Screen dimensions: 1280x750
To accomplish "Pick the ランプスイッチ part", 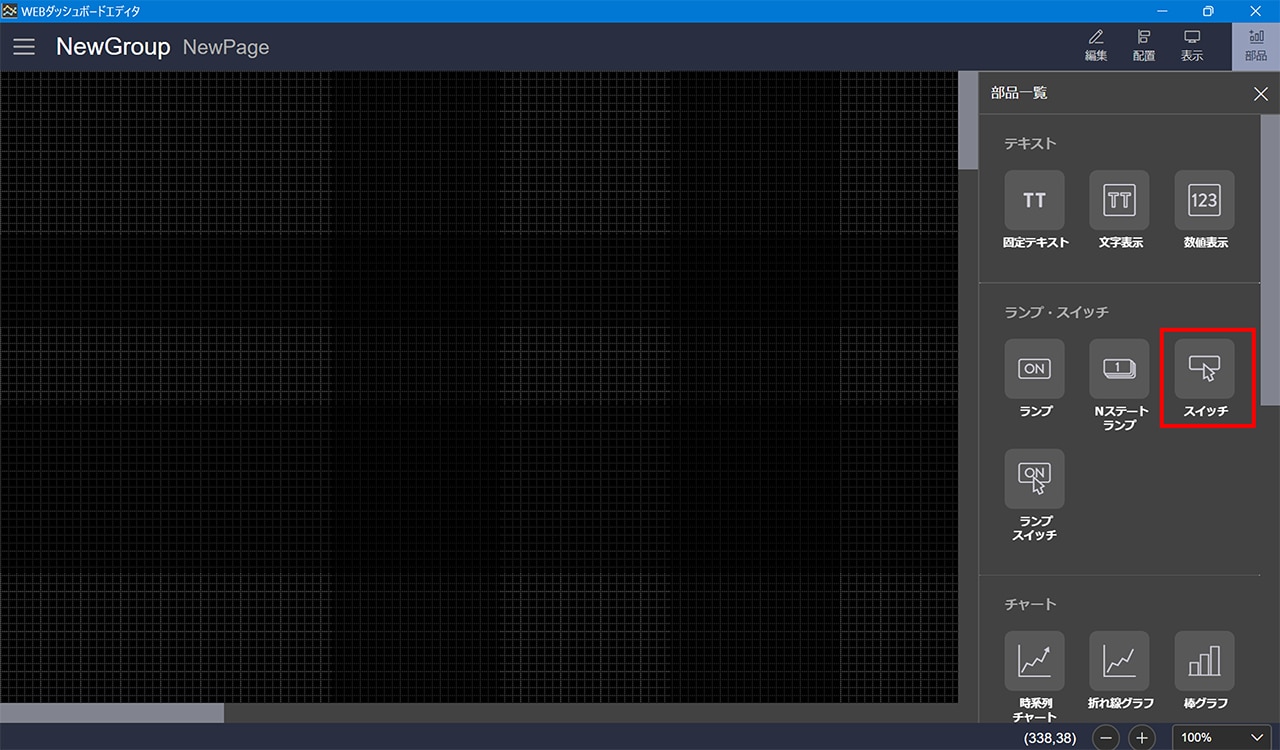I will pos(1034,479).
